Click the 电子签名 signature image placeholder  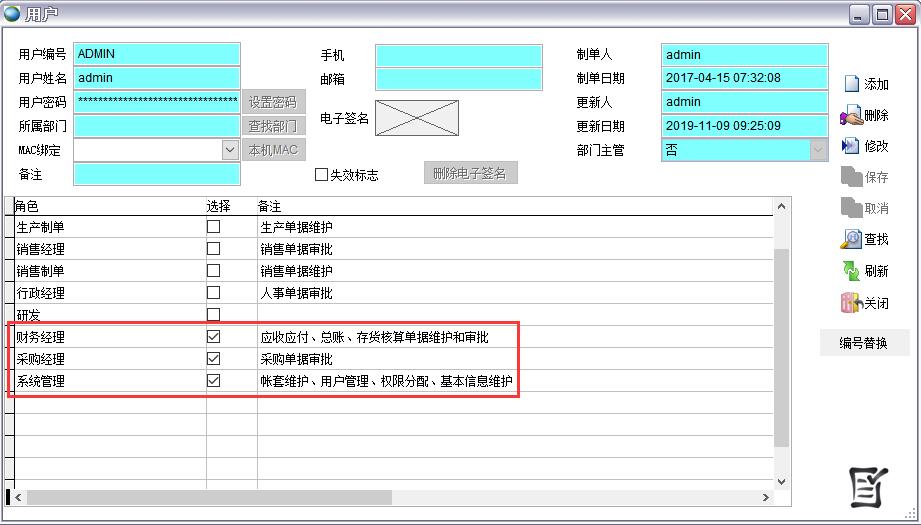pos(417,118)
